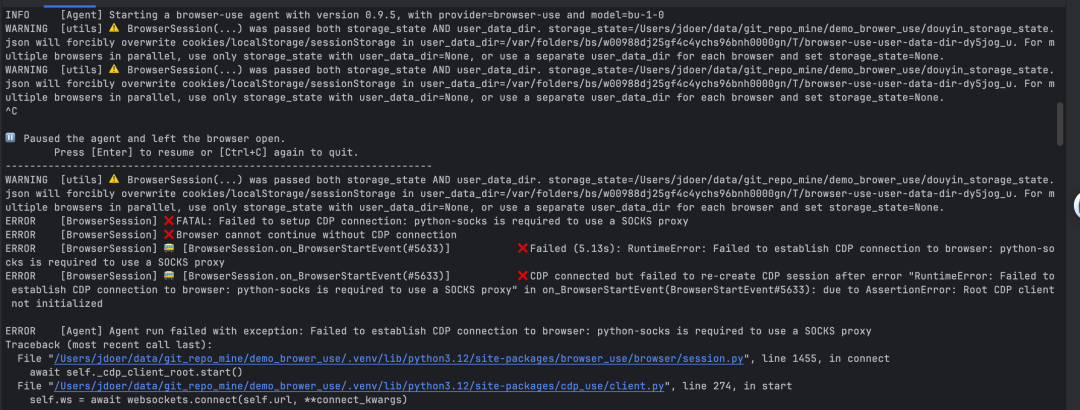Click the Python emoji on the 'Failed (5.13s)' line

point(168,248)
